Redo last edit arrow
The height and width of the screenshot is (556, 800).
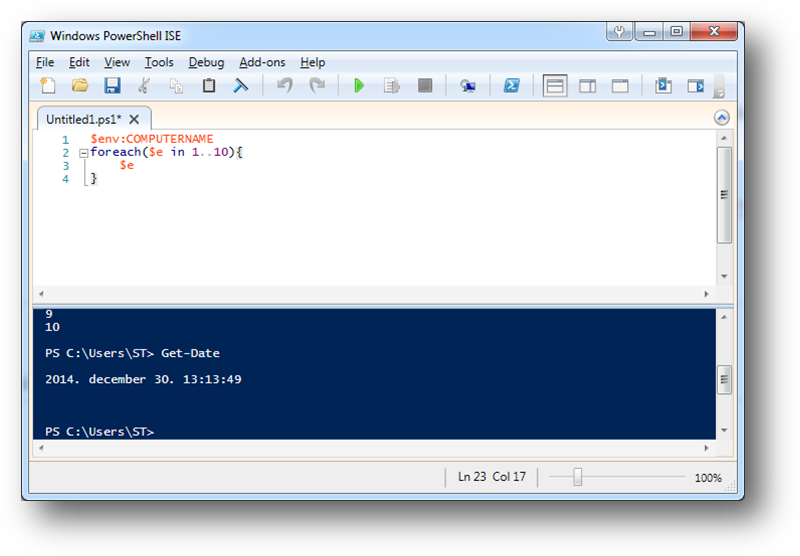pos(317,85)
